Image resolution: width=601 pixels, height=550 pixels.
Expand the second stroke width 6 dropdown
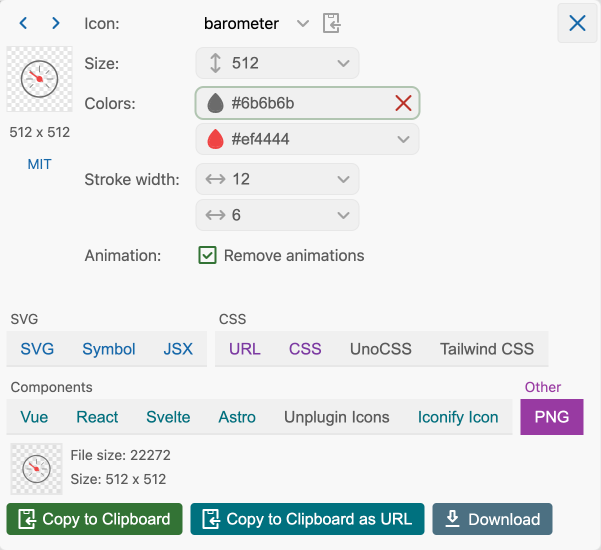(x=343, y=215)
